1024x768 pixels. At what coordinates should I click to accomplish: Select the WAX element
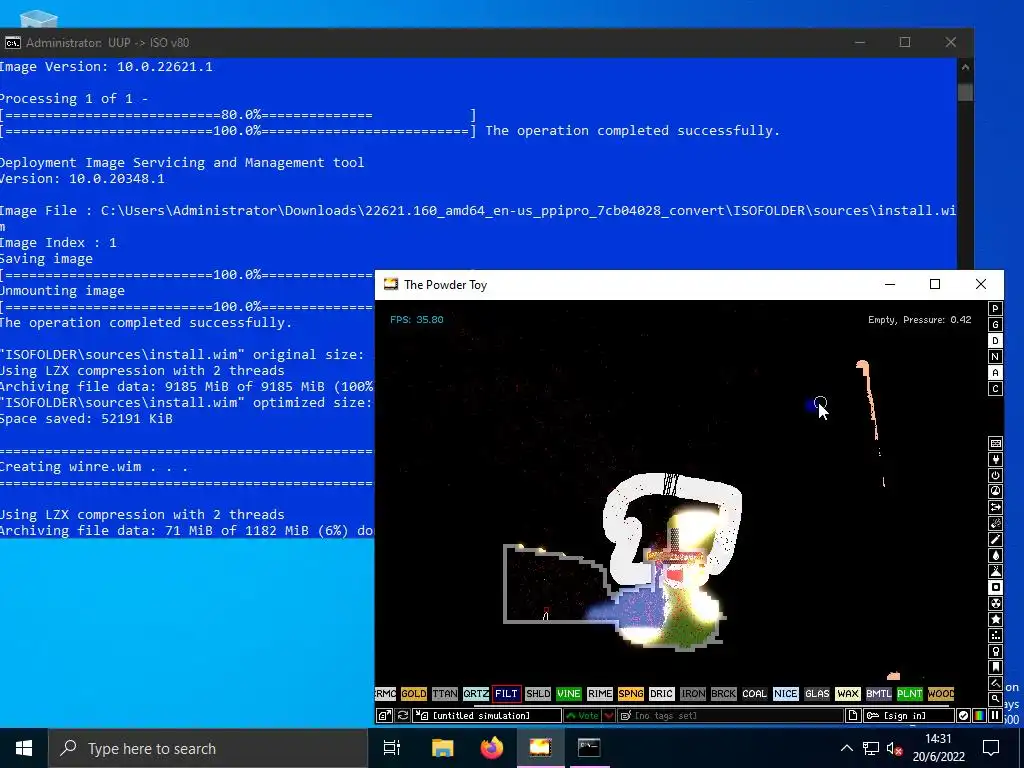pyautogui.click(x=848, y=694)
